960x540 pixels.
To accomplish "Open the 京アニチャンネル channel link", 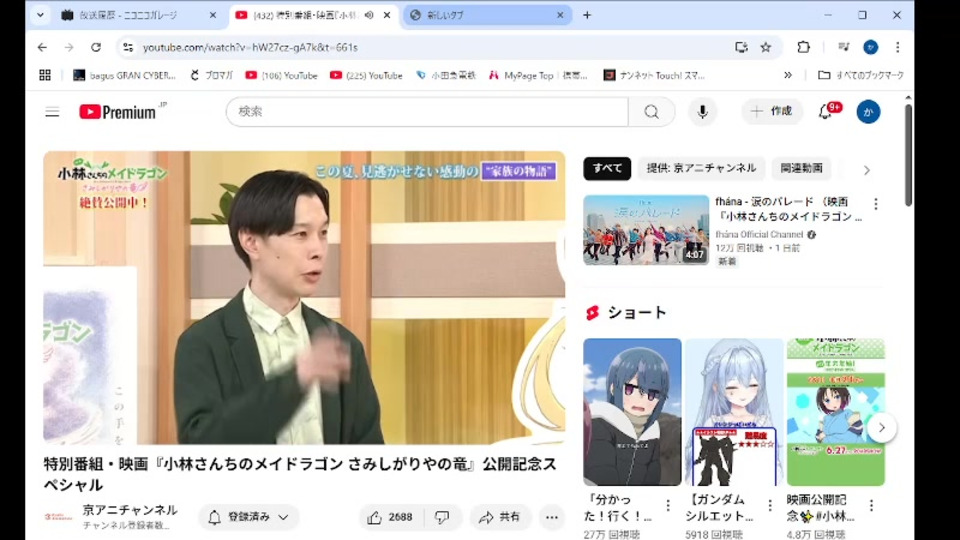I will click(130, 510).
